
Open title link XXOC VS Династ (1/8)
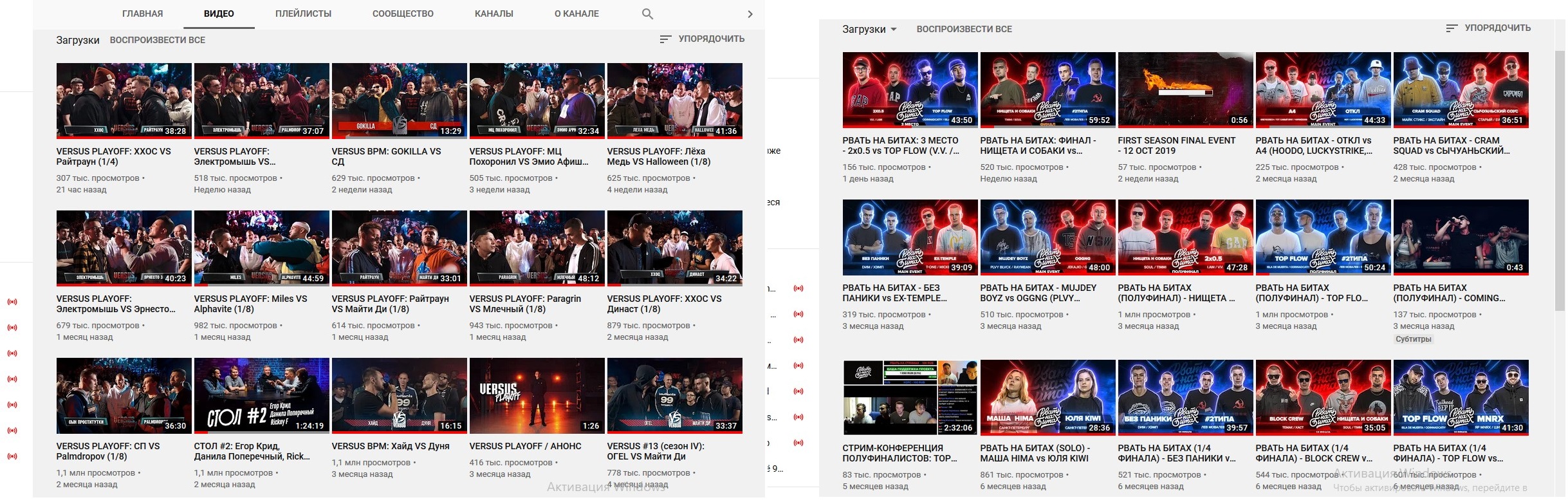(665, 304)
